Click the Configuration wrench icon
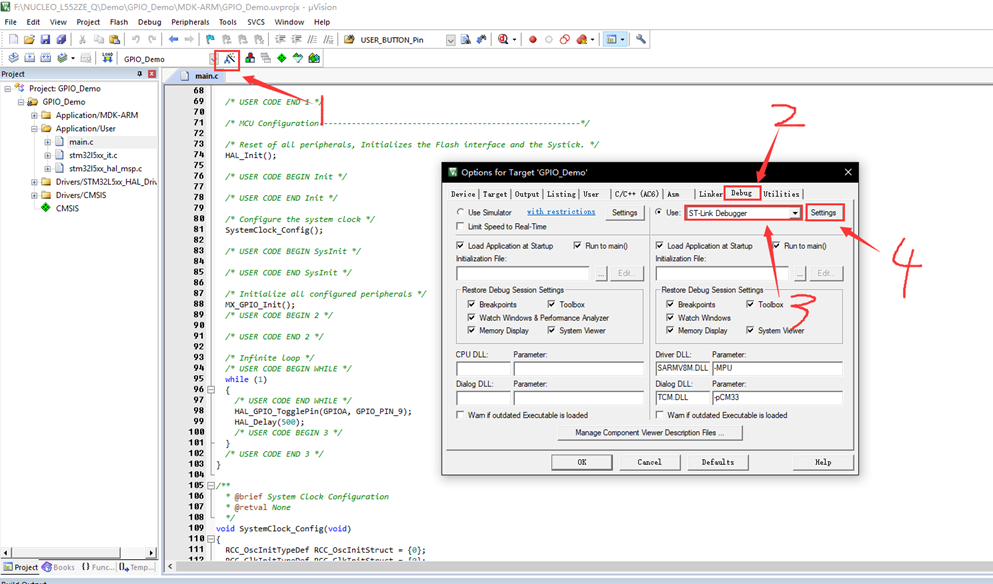 [x=641, y=40]
